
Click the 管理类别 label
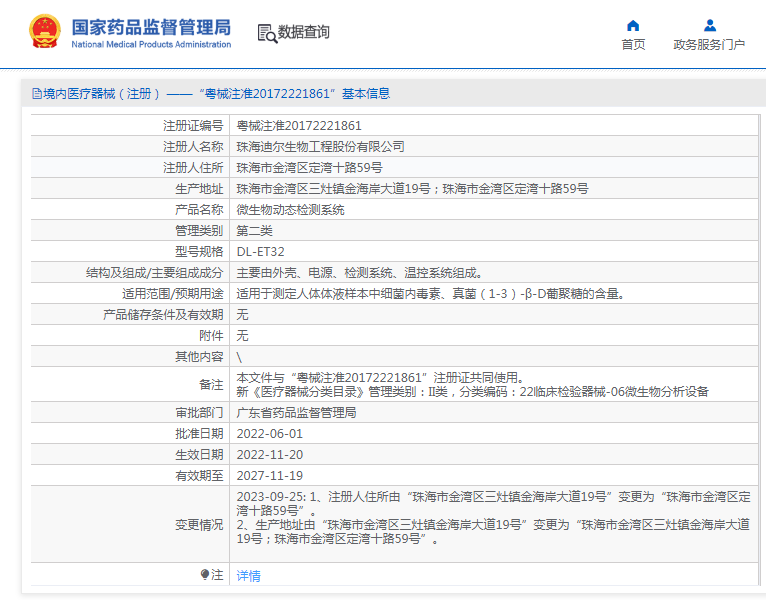(199, 231)
